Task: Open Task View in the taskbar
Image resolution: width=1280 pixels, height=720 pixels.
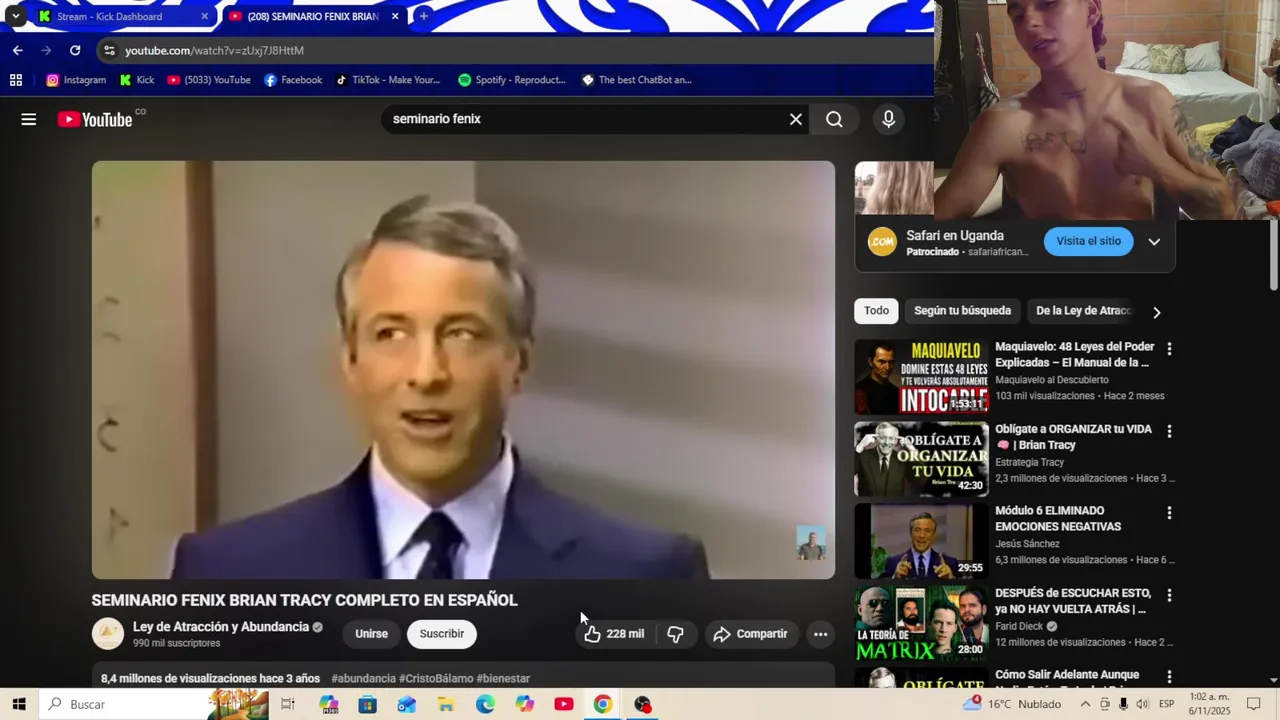Action: [x=288, y=704]
